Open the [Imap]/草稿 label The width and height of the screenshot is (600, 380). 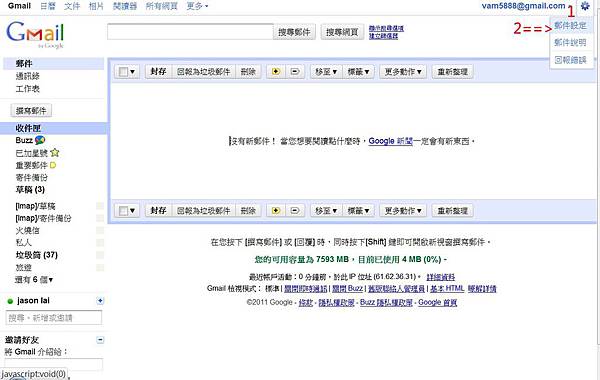35,206
